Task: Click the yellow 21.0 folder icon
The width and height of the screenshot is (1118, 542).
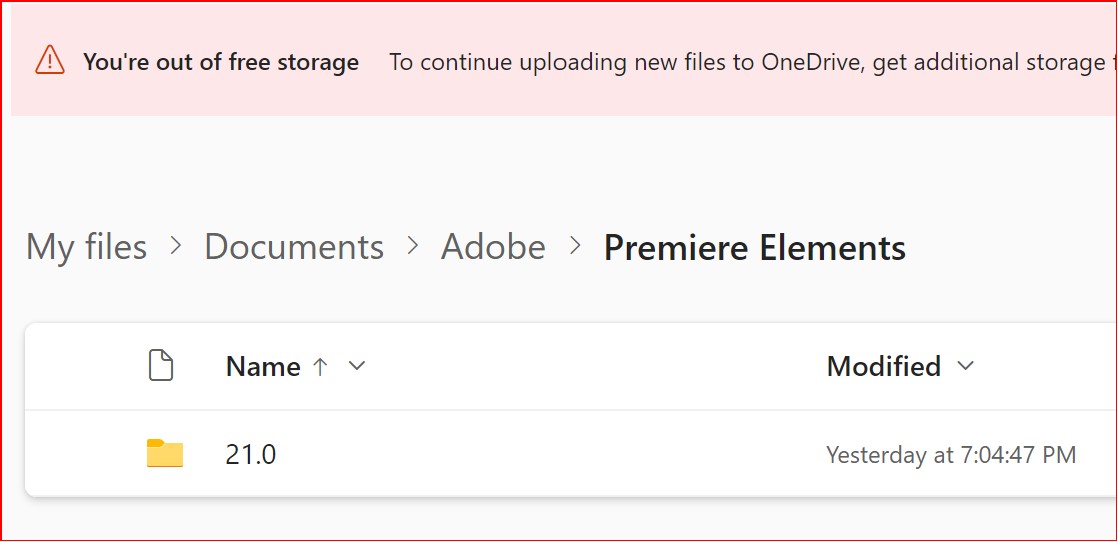Action: pos(165,454)
